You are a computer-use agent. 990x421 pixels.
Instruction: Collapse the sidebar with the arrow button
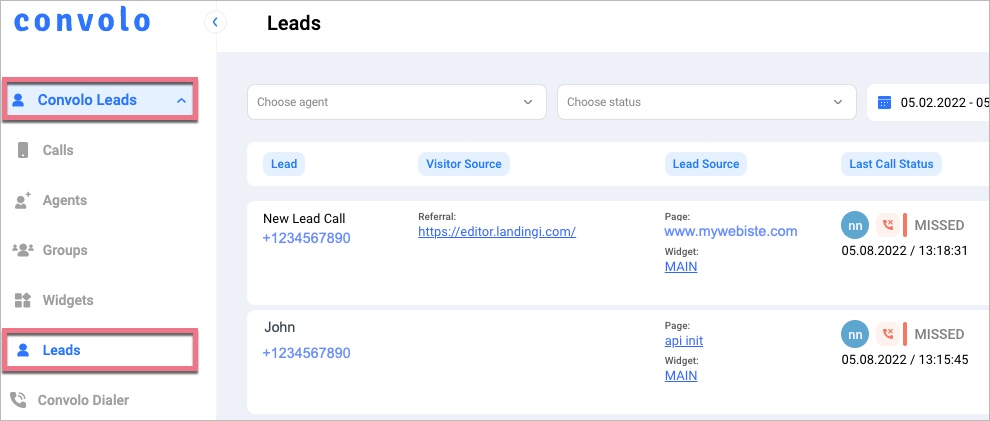click(215, 21)
